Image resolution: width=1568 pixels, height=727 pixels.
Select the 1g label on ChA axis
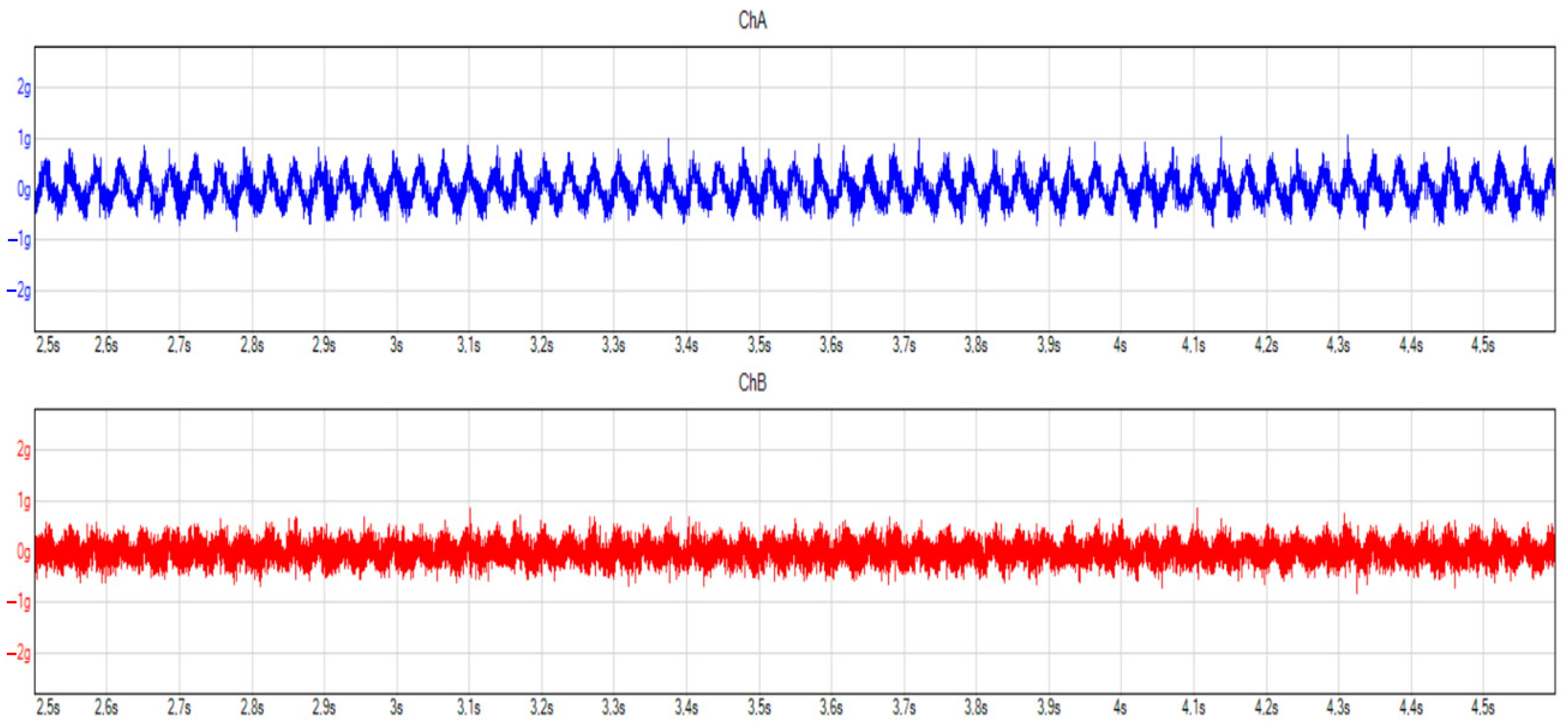click(24, 140)
